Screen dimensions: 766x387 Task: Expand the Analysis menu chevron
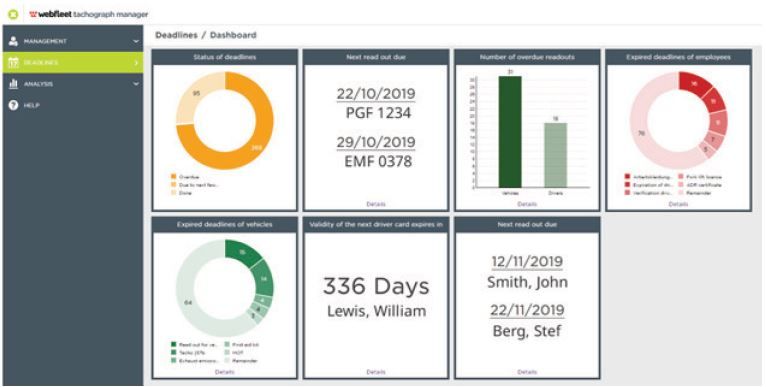coord(136,84)
